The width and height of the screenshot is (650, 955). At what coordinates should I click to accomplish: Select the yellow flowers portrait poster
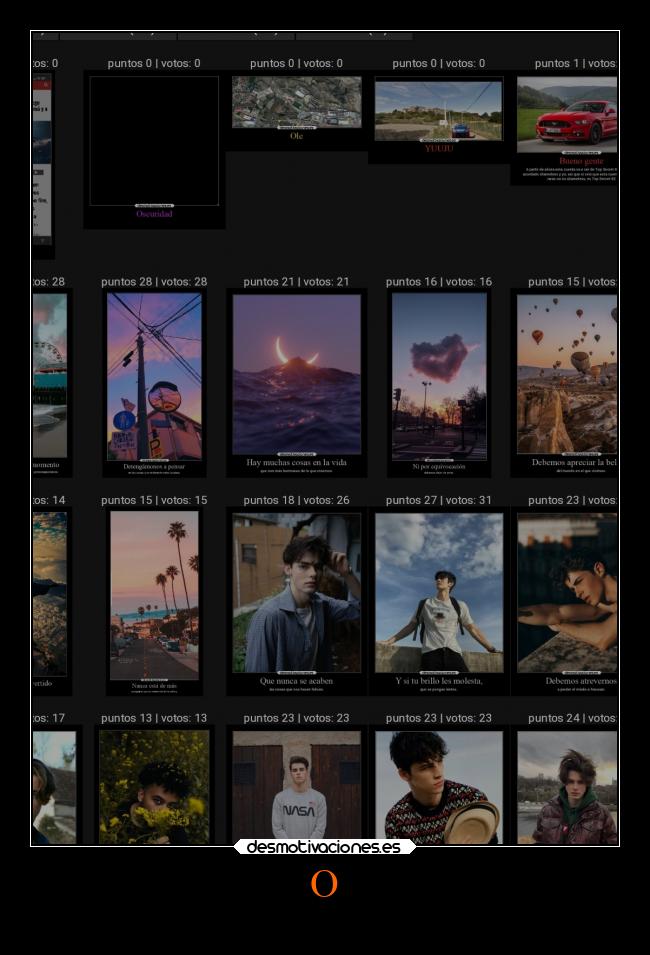click(154, 786)
